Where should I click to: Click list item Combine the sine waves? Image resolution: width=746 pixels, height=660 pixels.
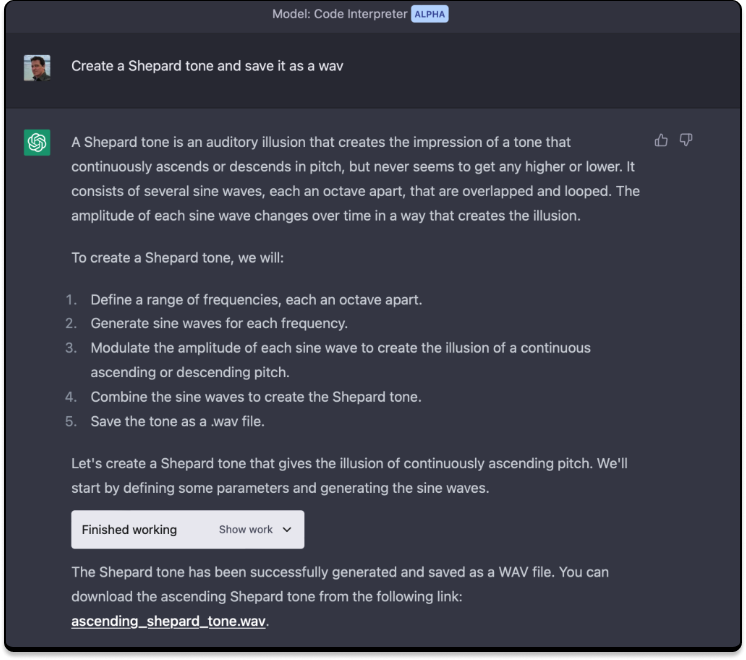click(x=255, y=396)
